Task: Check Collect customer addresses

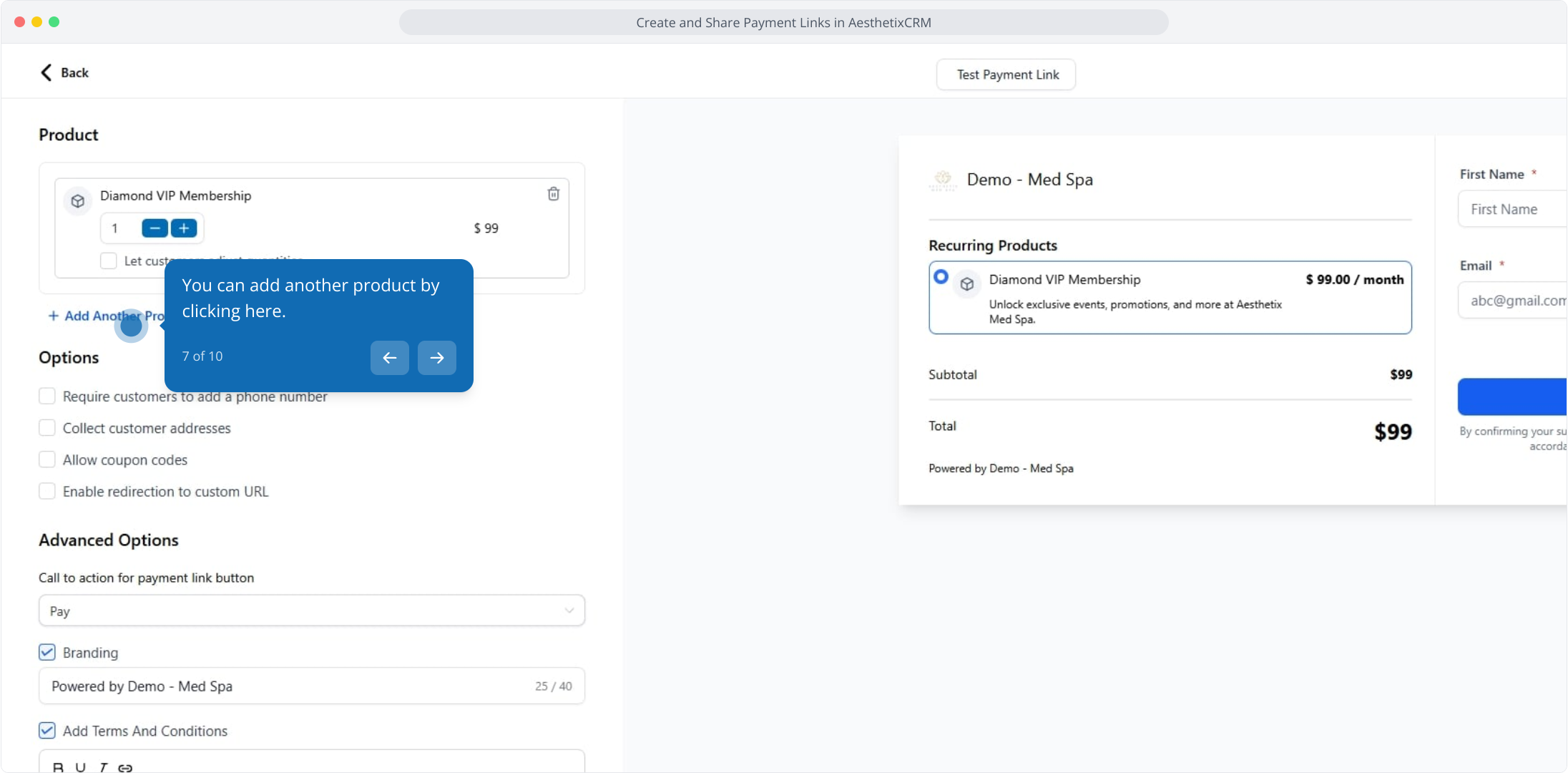Action: click(47, 428)
